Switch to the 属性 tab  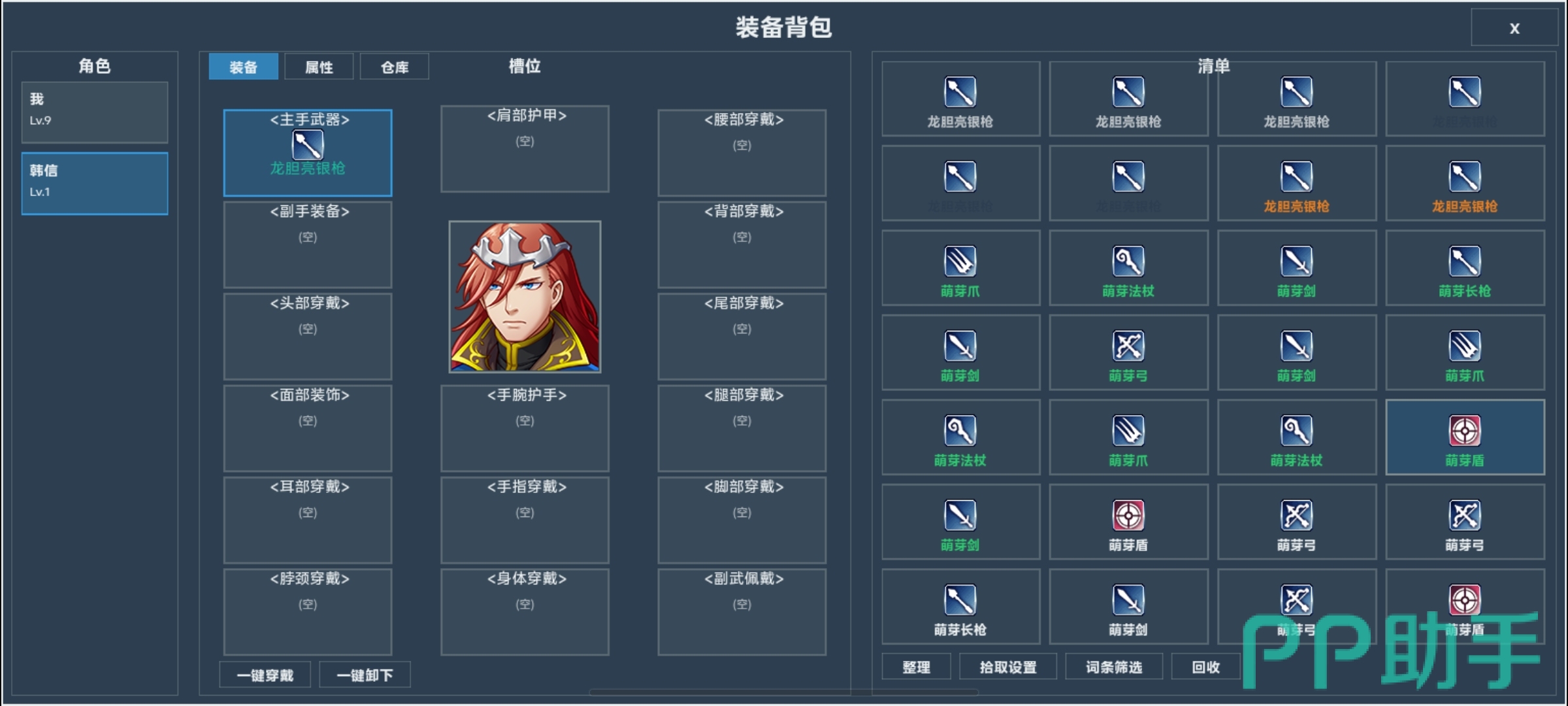tap(319, 67)
